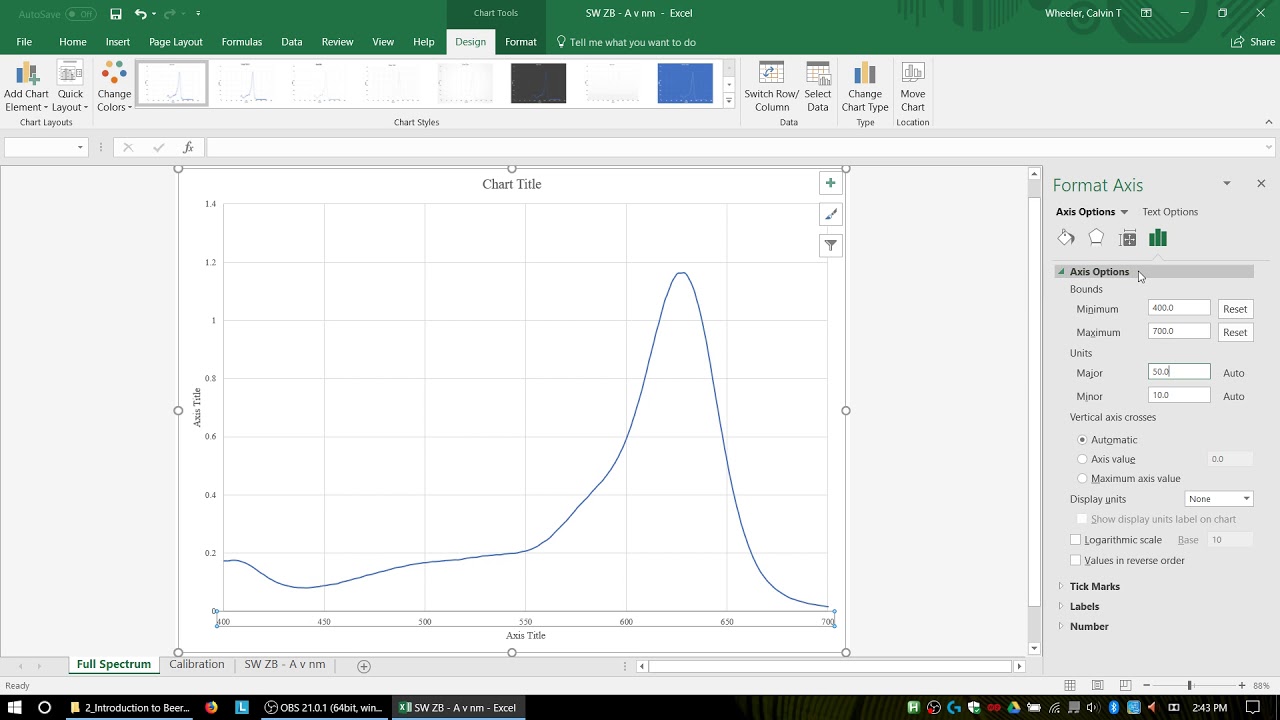Select the Axis value radio button
The height and width of the screenshot is (720, 1280).
pyautogui.click(x=1082, y=459)
